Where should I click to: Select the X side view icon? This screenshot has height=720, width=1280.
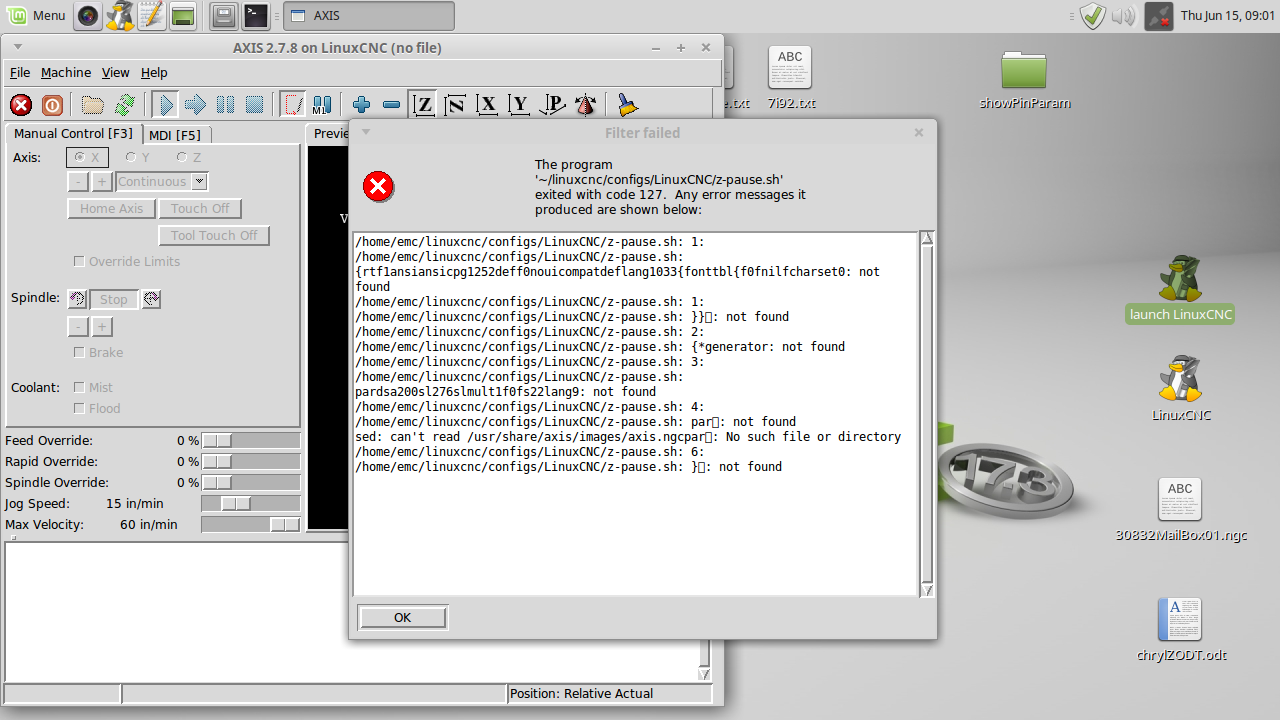(x=487, y=104)
